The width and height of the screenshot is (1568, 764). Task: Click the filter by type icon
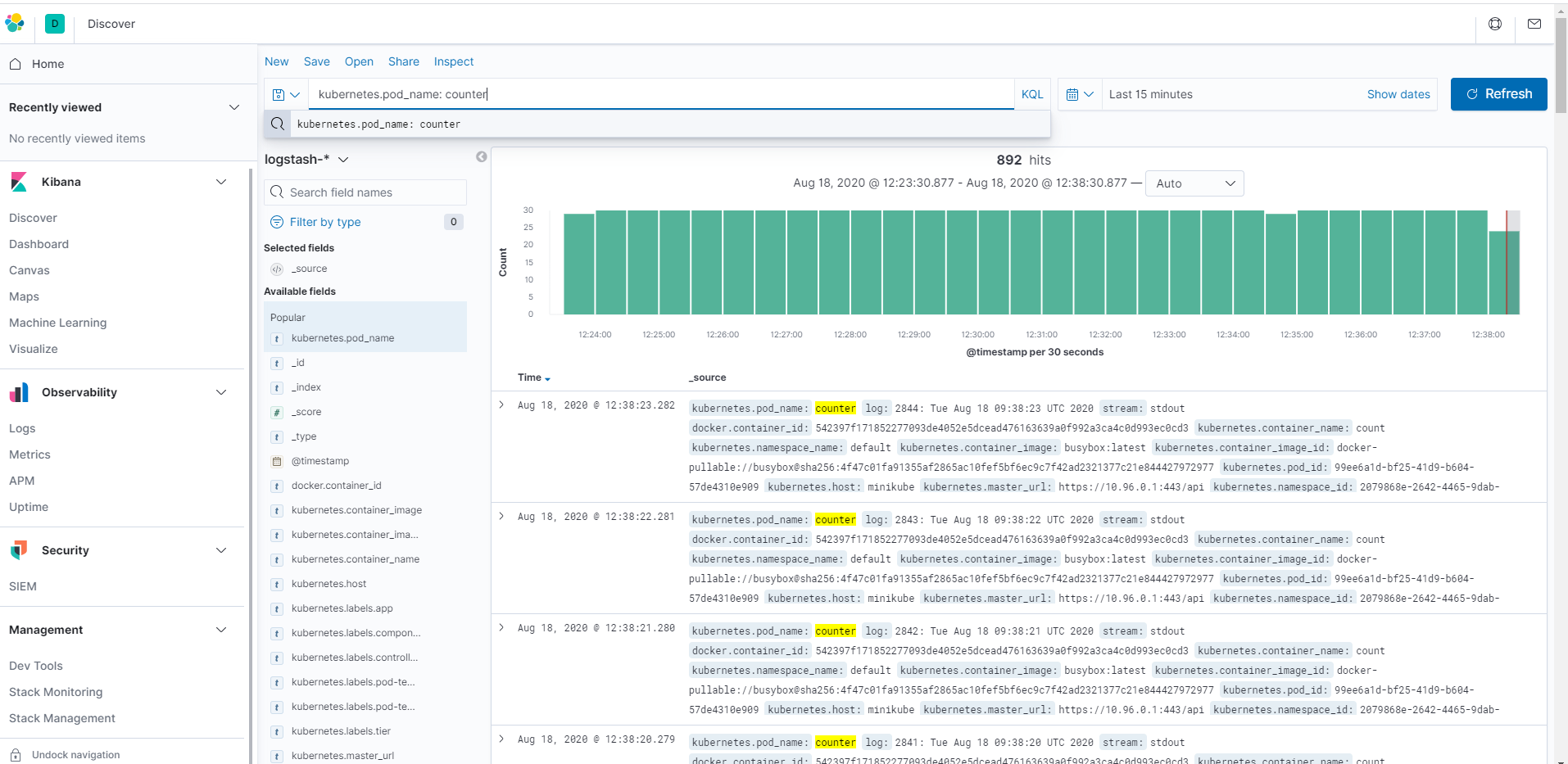click(277, 222)
